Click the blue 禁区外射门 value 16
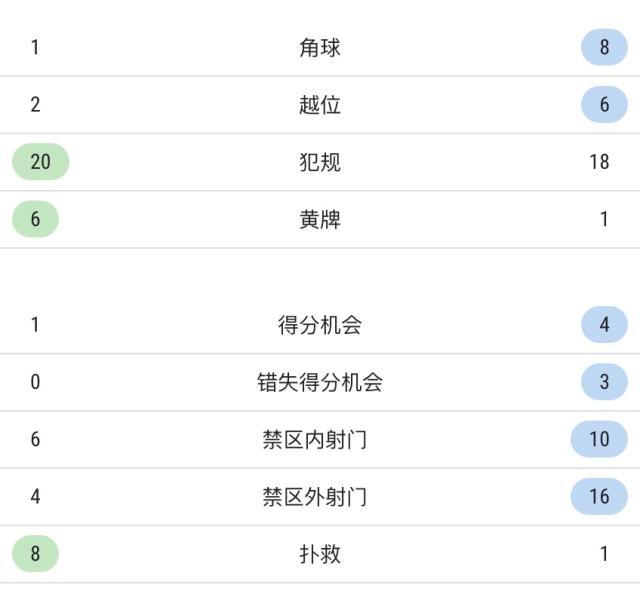The height and width of the screenshot is (597, 640). [599, 496]
